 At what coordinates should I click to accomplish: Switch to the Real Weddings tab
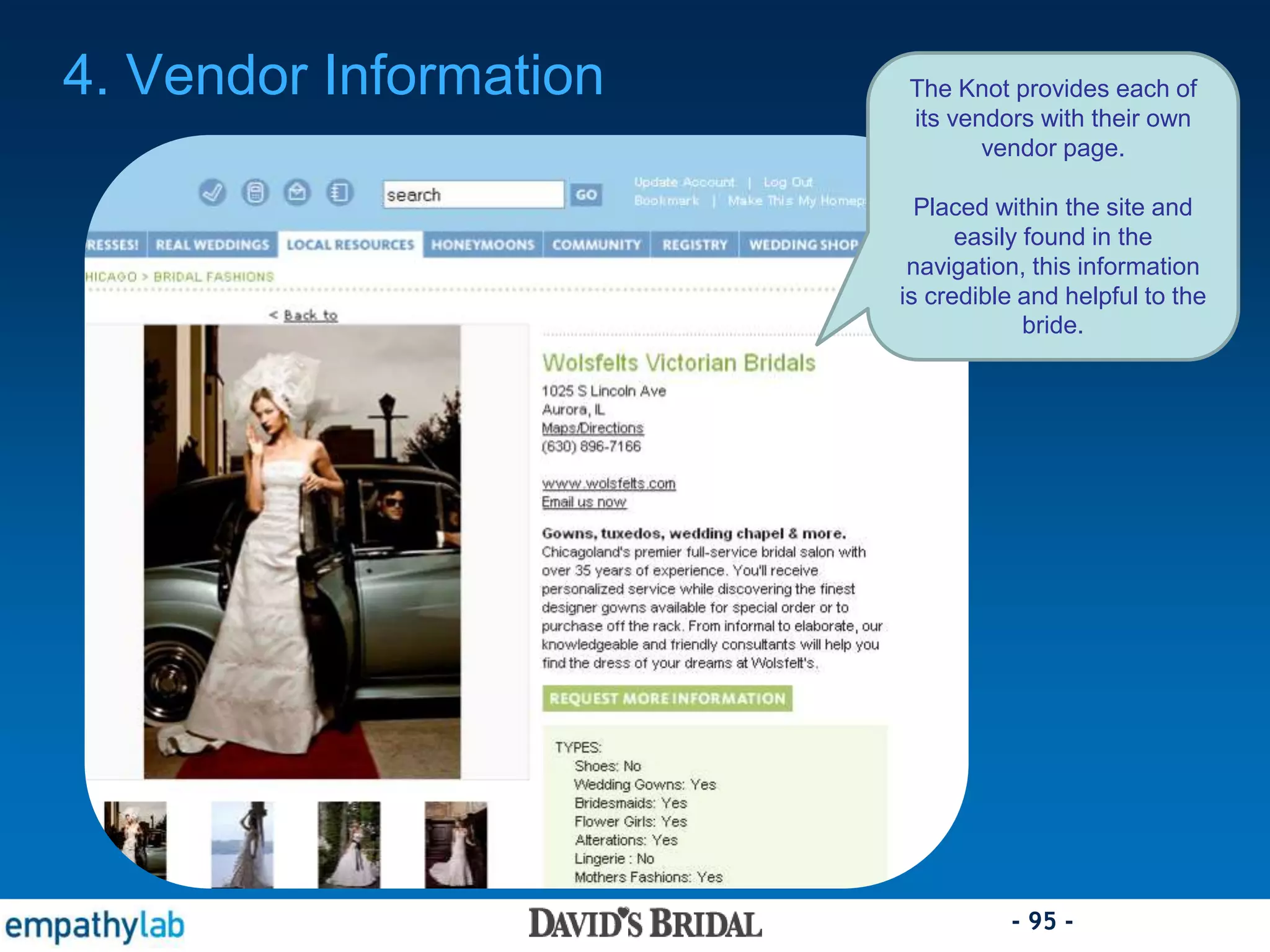coord(213,245)
